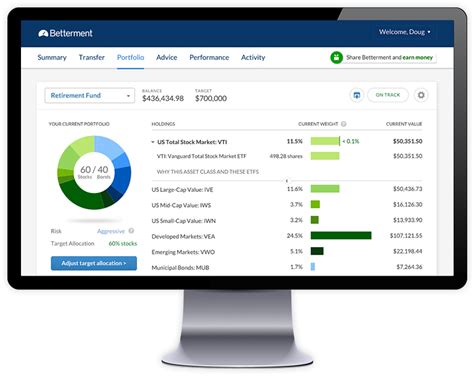This screenshot has width=474, height=376.
Task: Open the Welcome, Doug account menu
Action: (404, 32)
